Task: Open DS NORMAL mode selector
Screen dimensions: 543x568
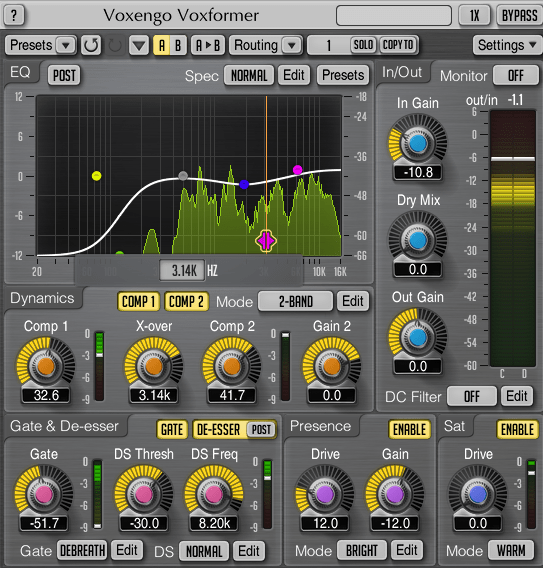Action: click(204, 551)
